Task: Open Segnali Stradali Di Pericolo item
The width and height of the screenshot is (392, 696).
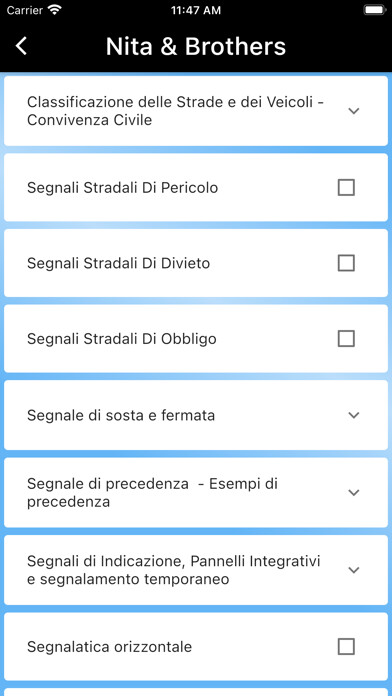Action: (x=196, y=187)
